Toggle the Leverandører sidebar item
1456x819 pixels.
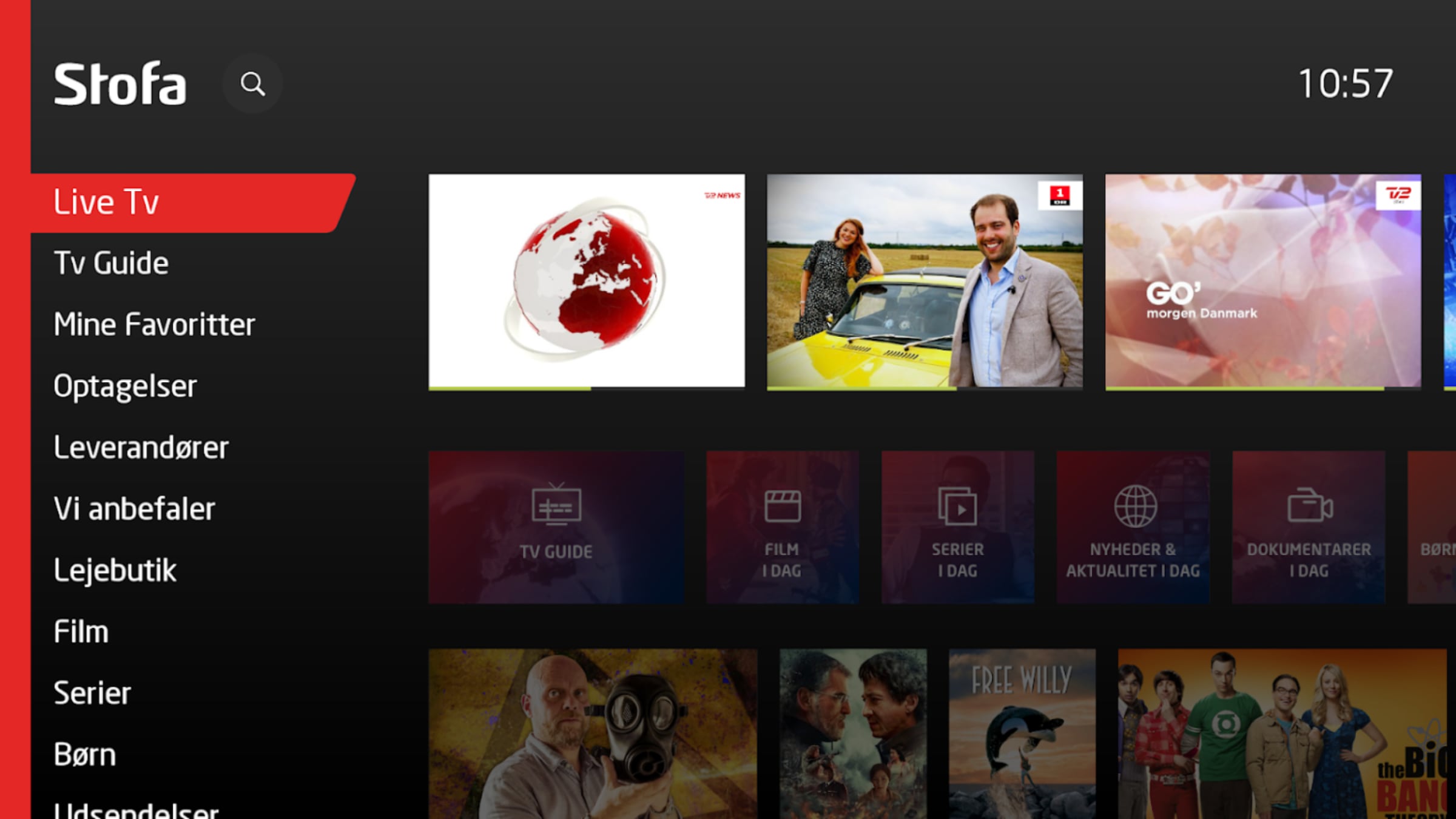point(141,447)
